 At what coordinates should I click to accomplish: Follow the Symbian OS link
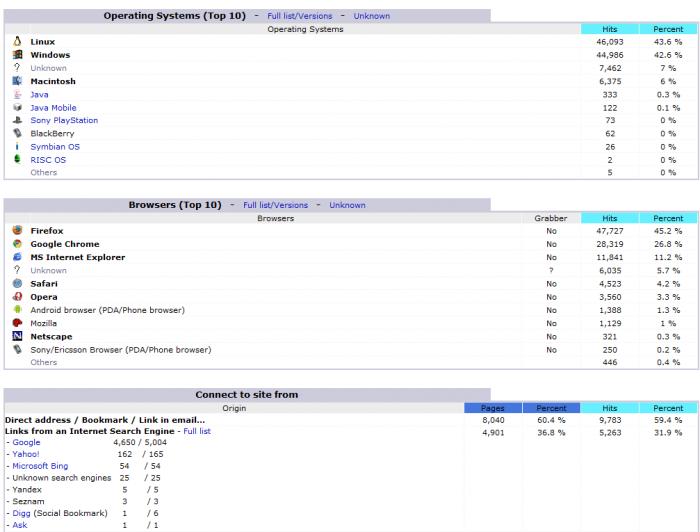[x=55, y=147]
